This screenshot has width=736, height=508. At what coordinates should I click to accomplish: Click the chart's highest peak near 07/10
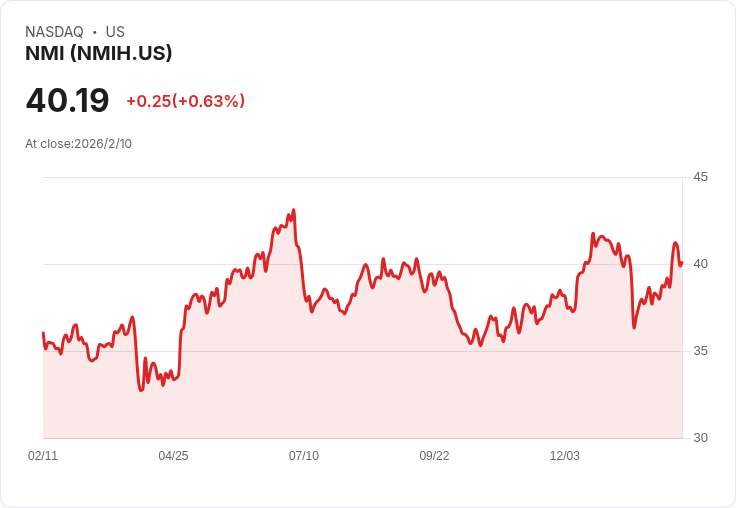[293, 210]
